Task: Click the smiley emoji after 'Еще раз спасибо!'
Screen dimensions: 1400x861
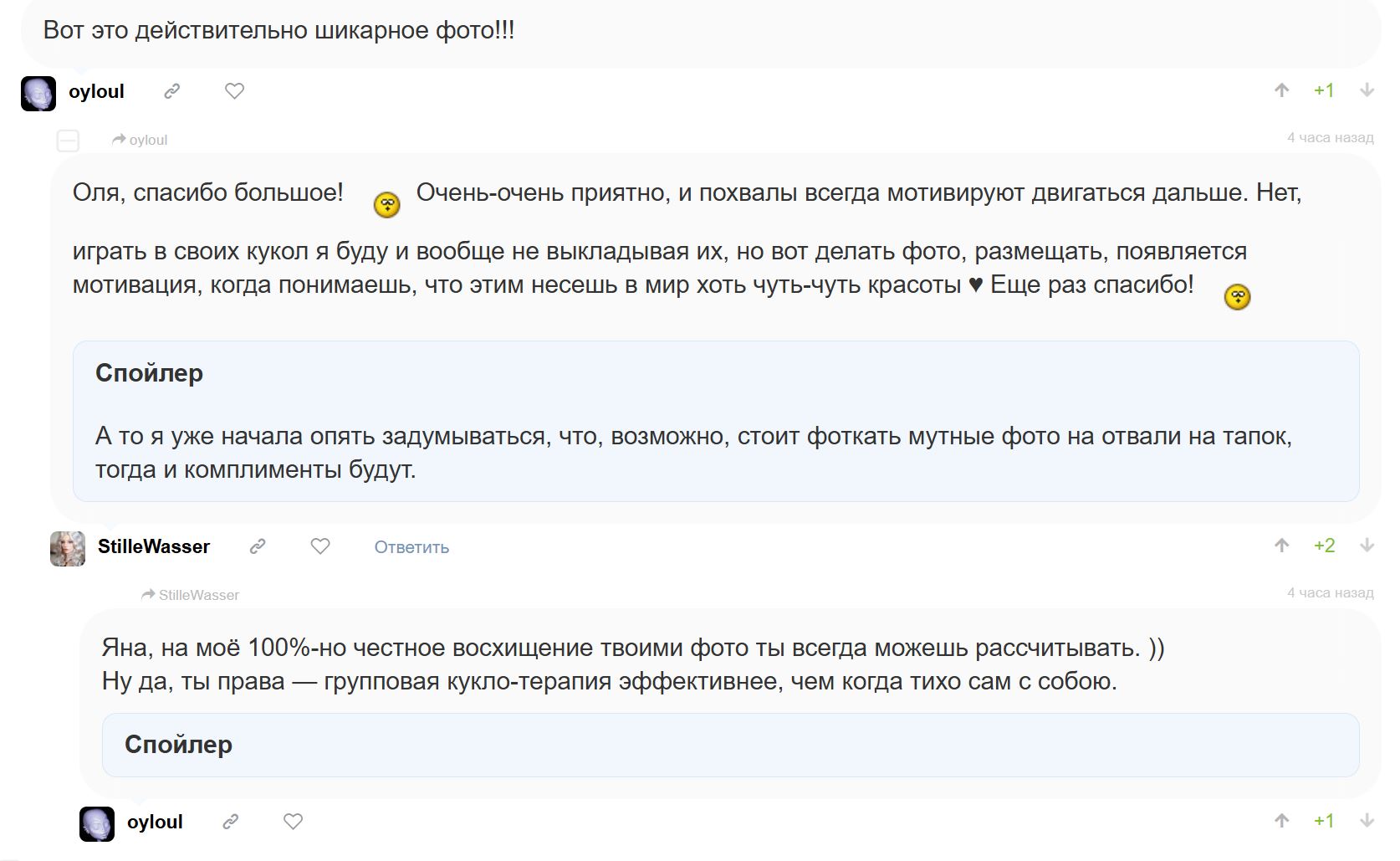Action: [x=1237, y=297]
